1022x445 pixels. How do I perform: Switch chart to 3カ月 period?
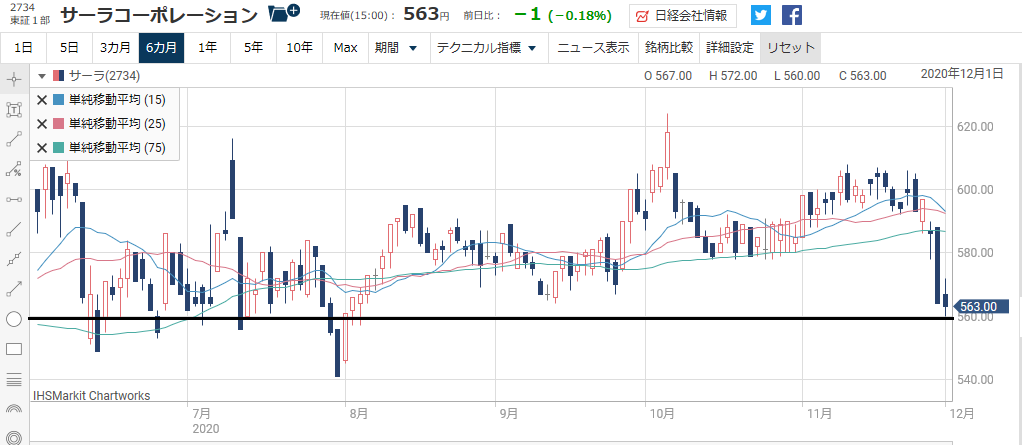point(115,48)
